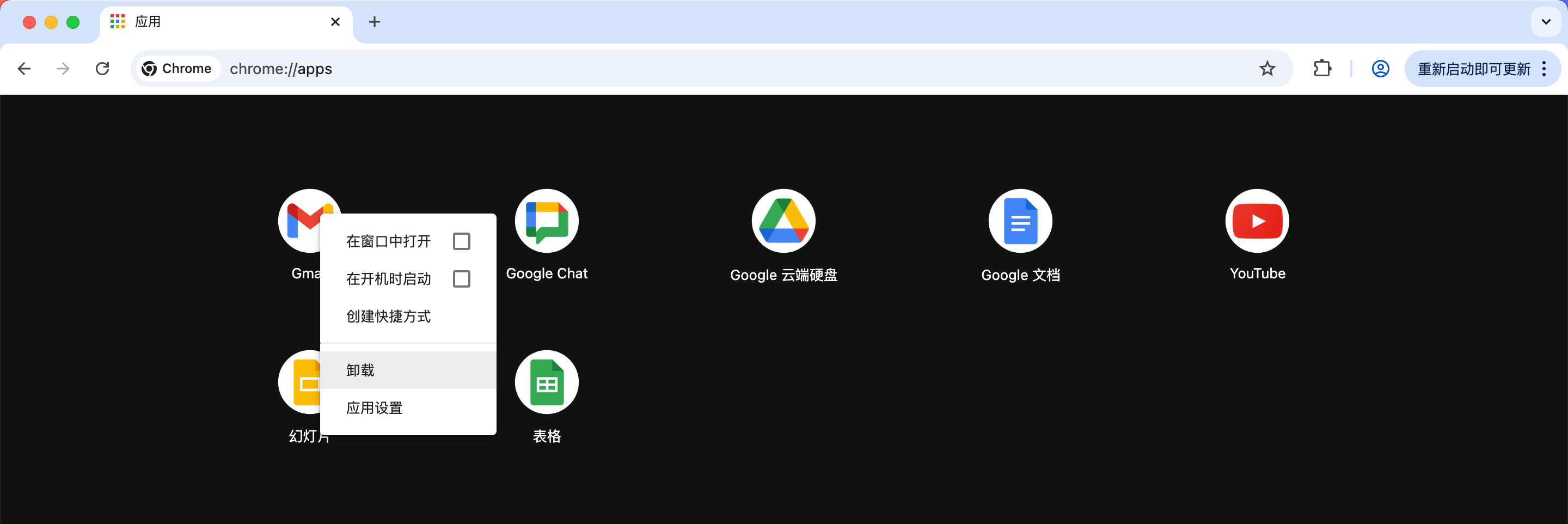Click the Google Chat label text
Image resolution: width=1568 pixels, height=524 pixels.
pyautogui.click(x=547, y=273)
